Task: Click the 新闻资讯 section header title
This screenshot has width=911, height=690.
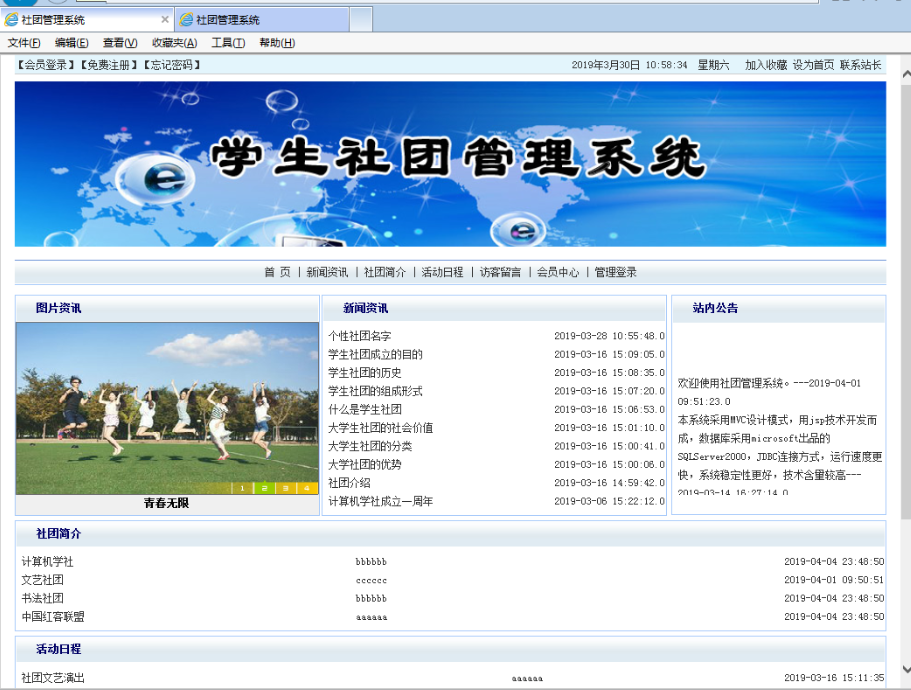Action: (365, 308)
